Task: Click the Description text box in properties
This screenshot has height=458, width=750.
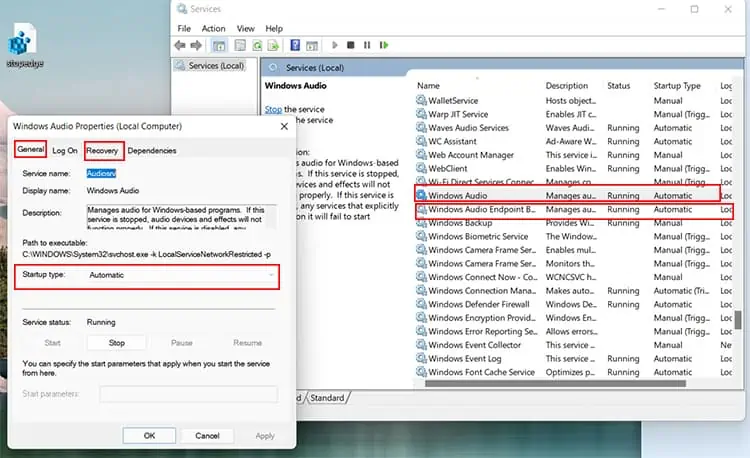Action: click(x=181, y=217)
